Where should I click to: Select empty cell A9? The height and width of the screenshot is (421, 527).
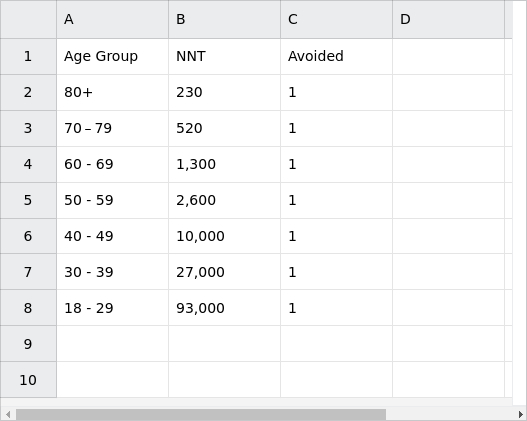tap(113, 344)
